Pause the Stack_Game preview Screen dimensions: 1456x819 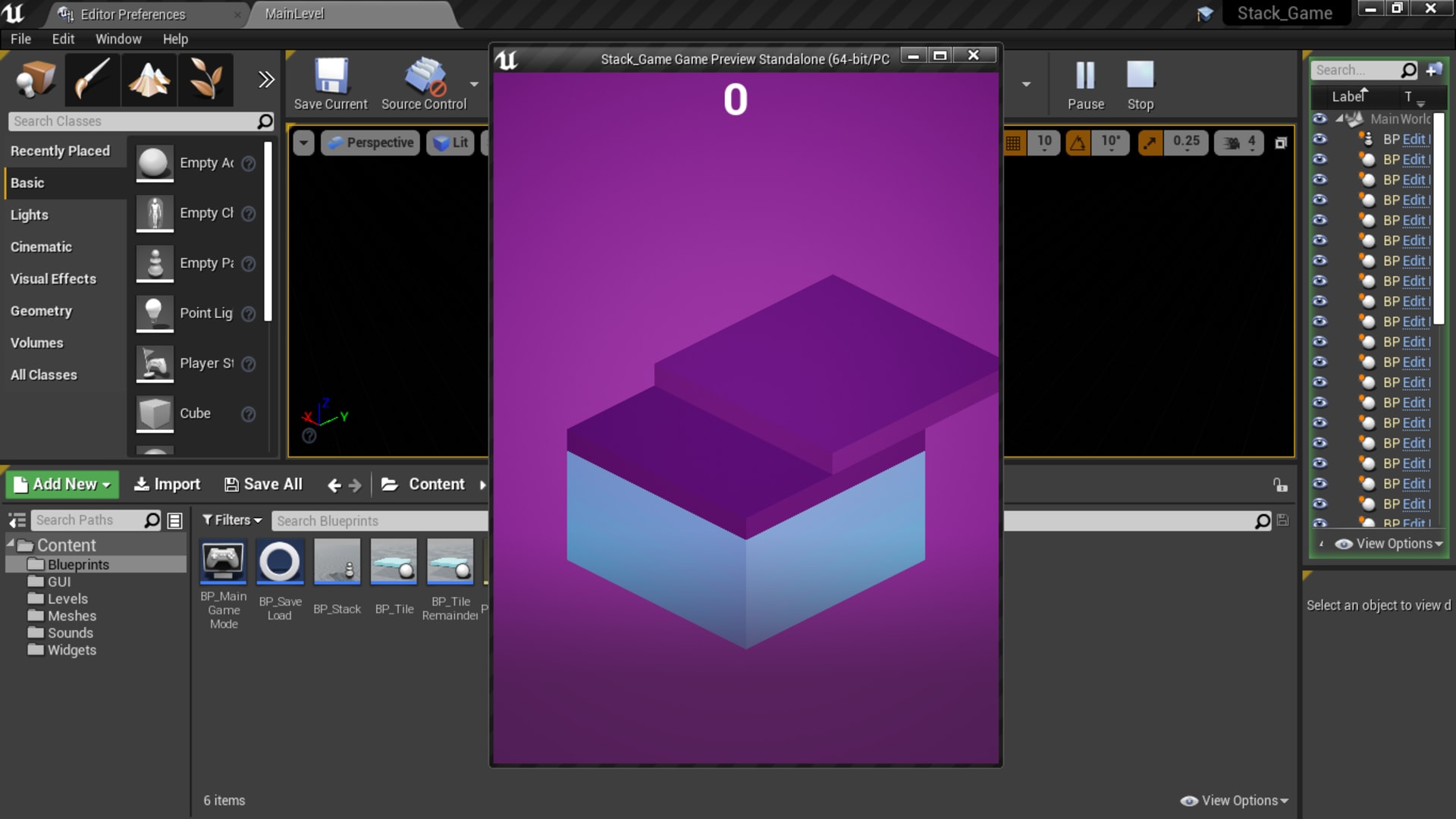point(1085,83)
